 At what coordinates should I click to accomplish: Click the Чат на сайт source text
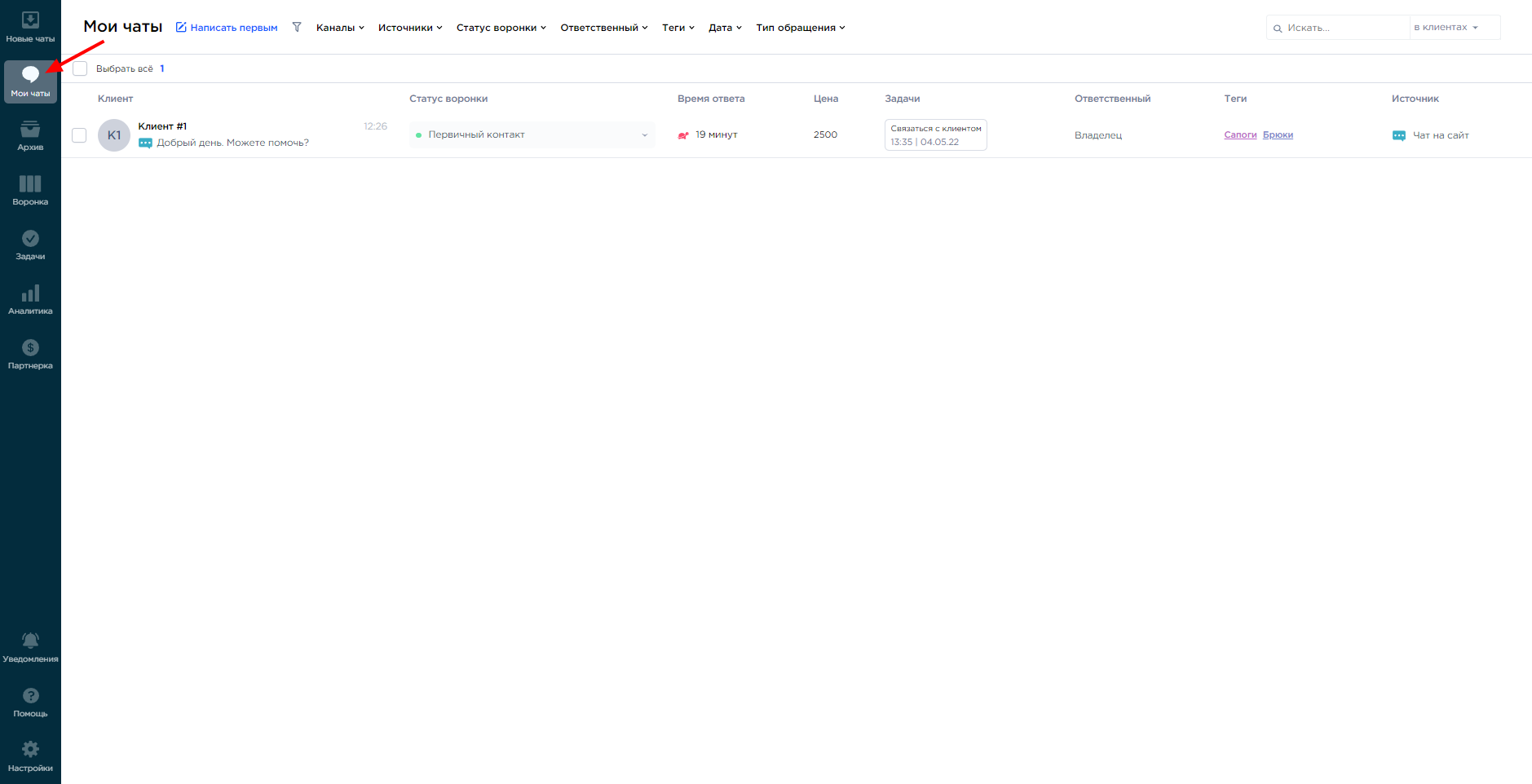click(1441, 135)
